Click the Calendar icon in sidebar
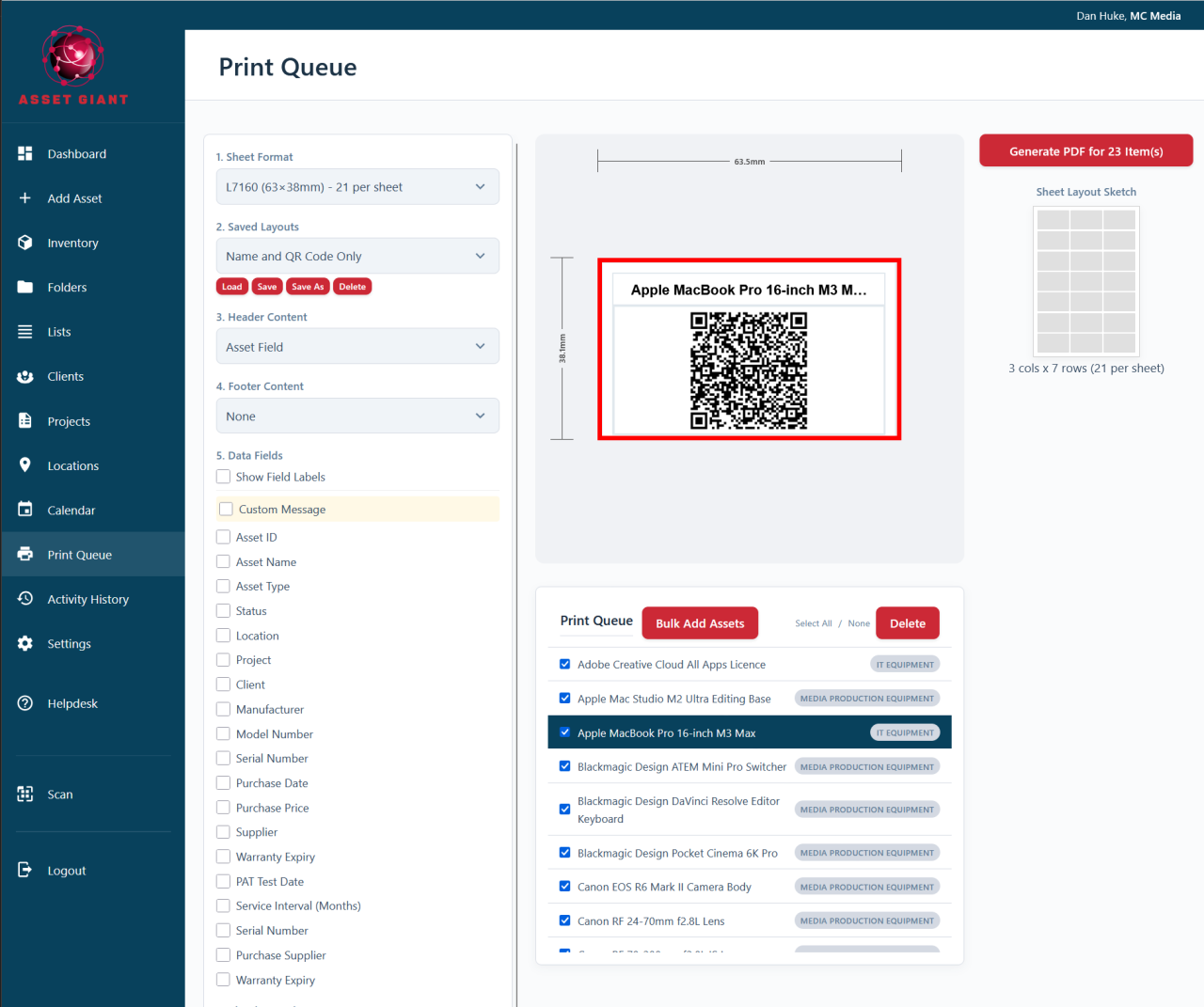Image resolution: width=1204 pixels, height=1007 pixels. coord(25,510)
